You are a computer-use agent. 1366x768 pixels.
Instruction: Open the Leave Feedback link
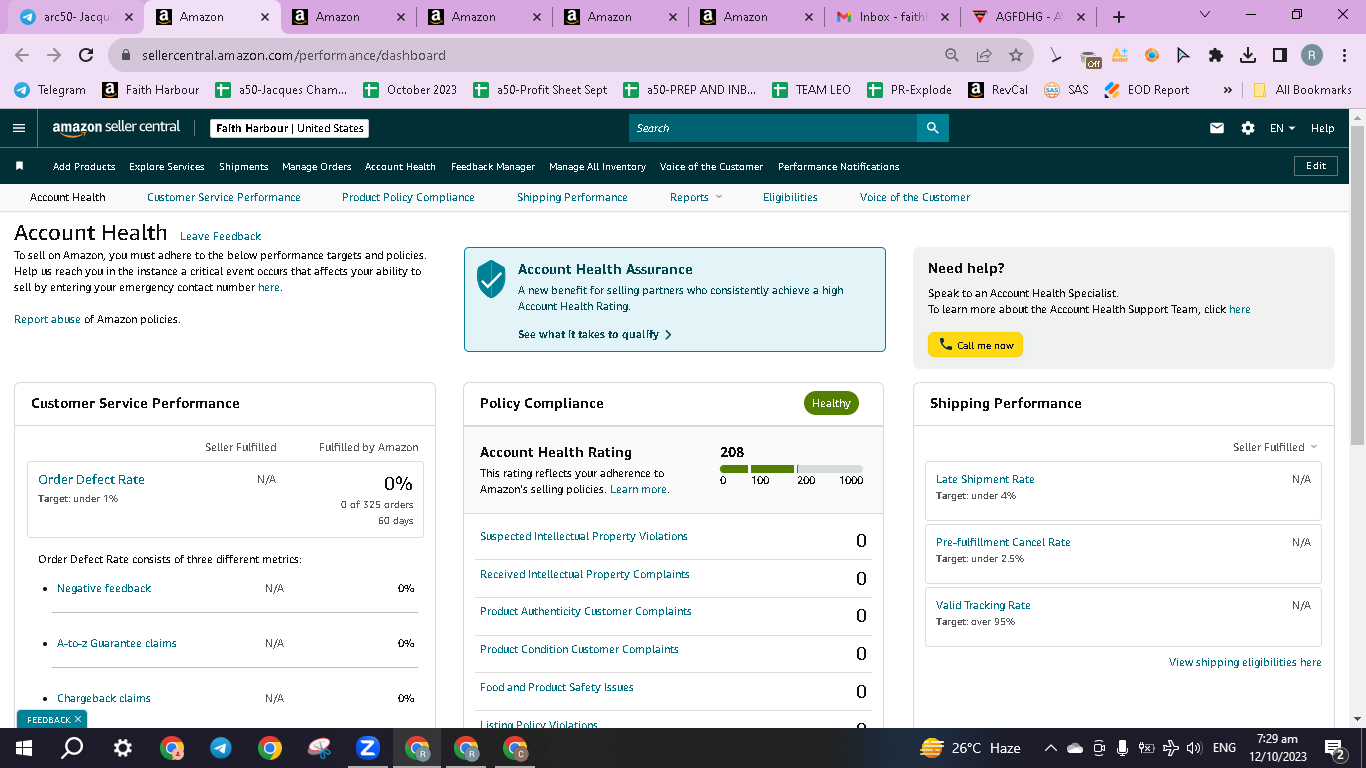[x=220, y=236]
